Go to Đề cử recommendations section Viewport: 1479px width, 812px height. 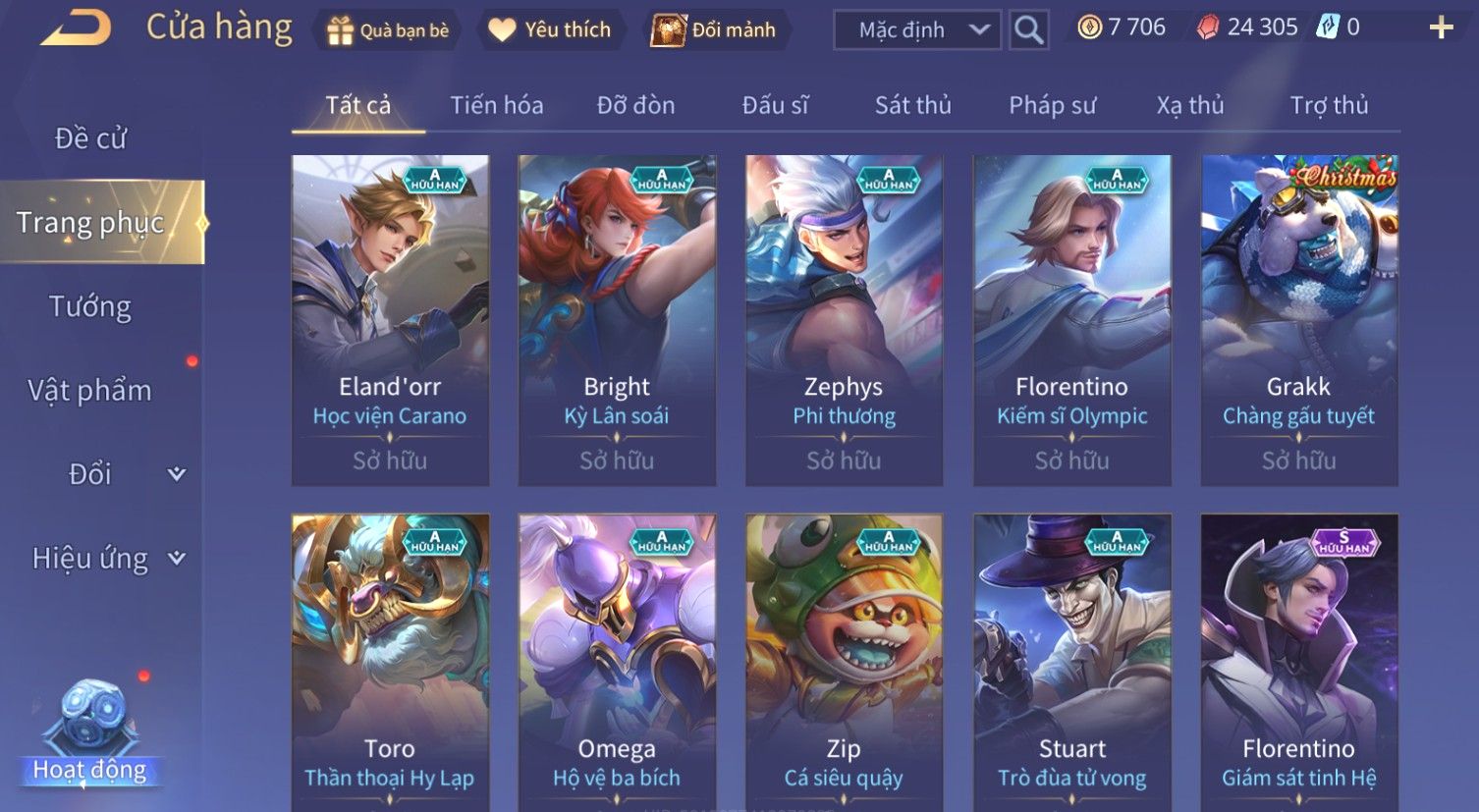tap(90, 138)
